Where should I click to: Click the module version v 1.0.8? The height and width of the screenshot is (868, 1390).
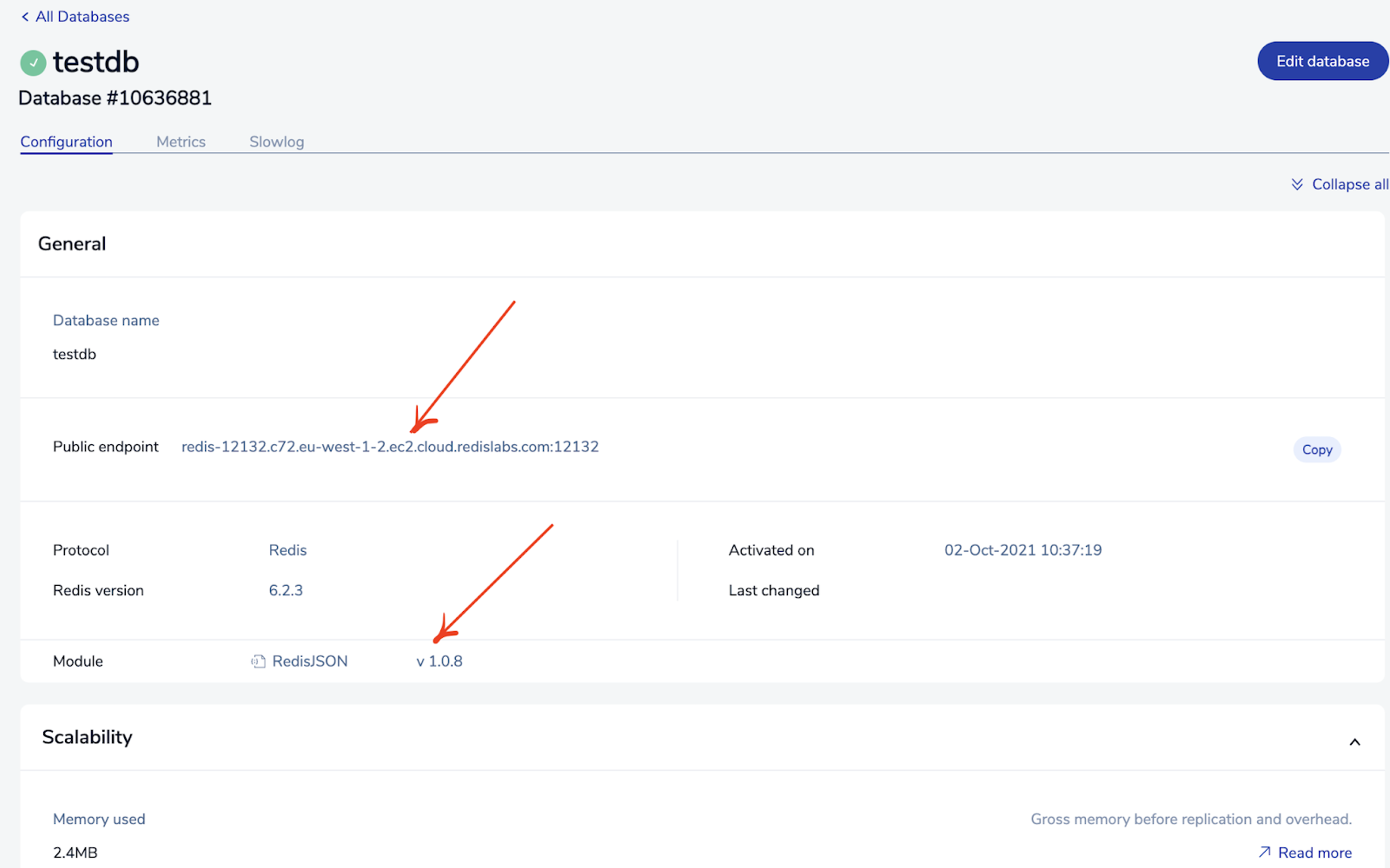(x=439, y=661)
